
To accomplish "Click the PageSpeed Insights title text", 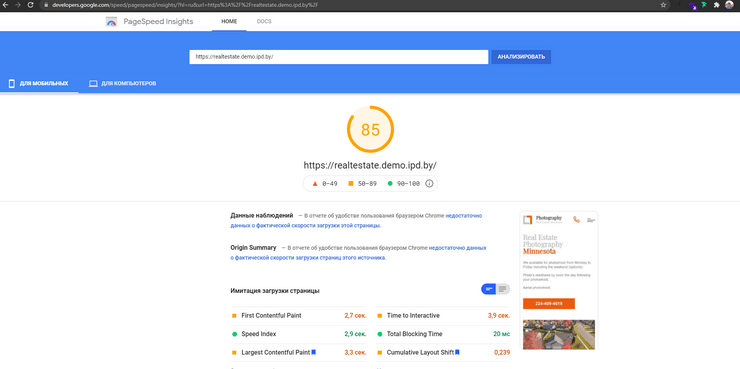I will (158, 22).
